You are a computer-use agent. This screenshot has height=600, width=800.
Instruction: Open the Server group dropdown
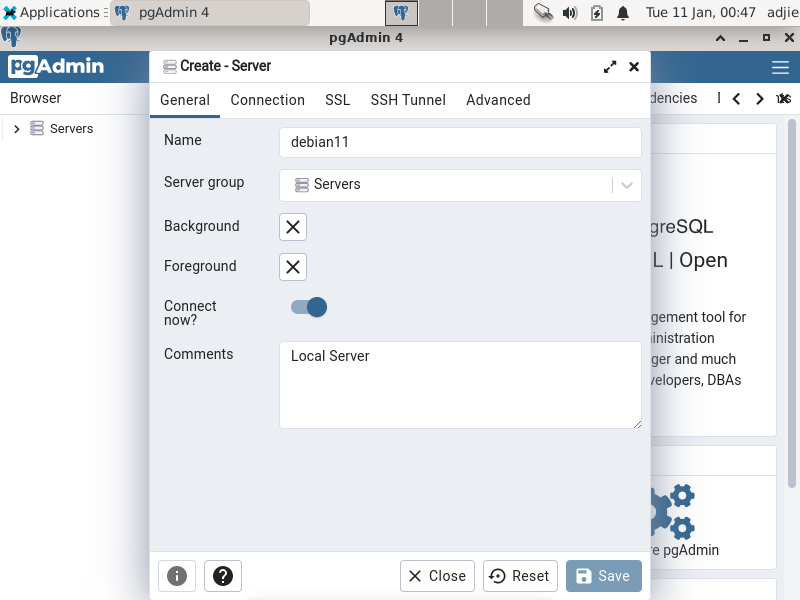click(460, 185)
